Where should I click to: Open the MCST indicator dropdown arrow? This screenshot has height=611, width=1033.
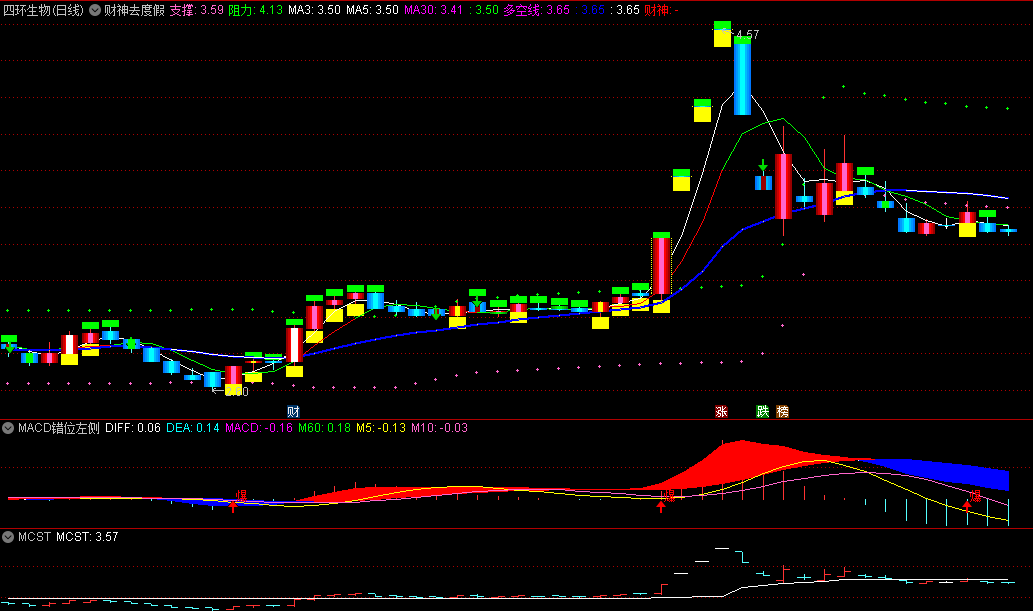pos(8,537)
